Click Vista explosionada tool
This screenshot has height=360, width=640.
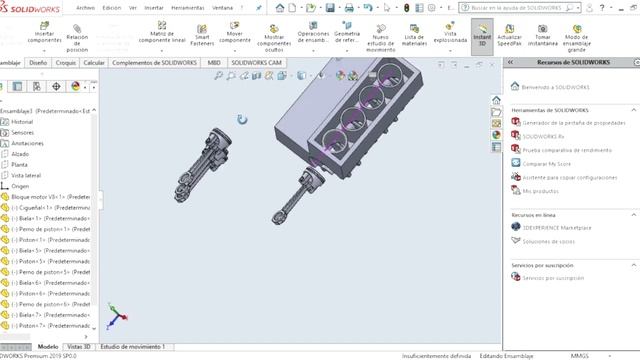pyautogui.click(x=450, y=33)
